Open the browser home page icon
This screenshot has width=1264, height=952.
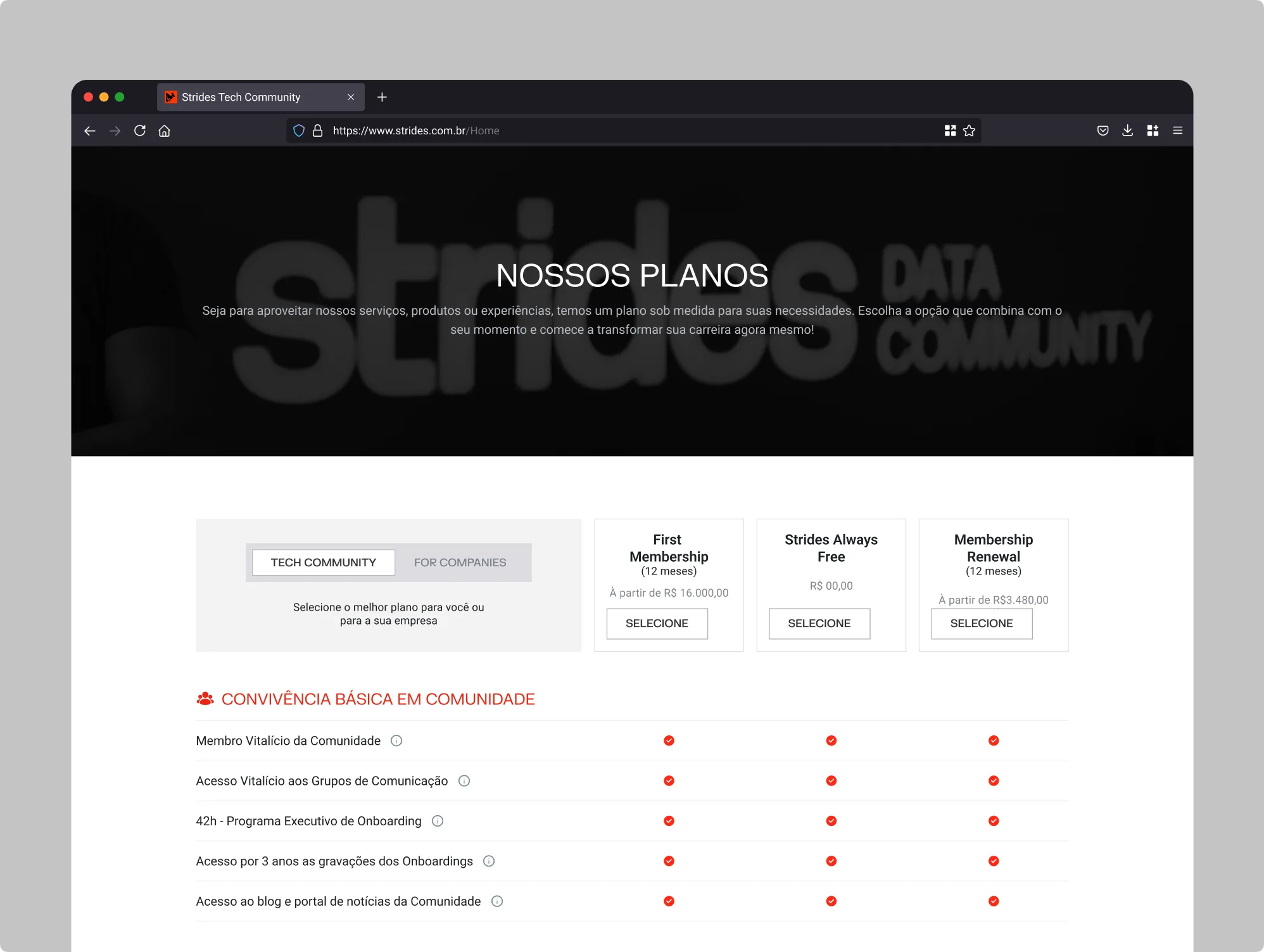point(165,130)
